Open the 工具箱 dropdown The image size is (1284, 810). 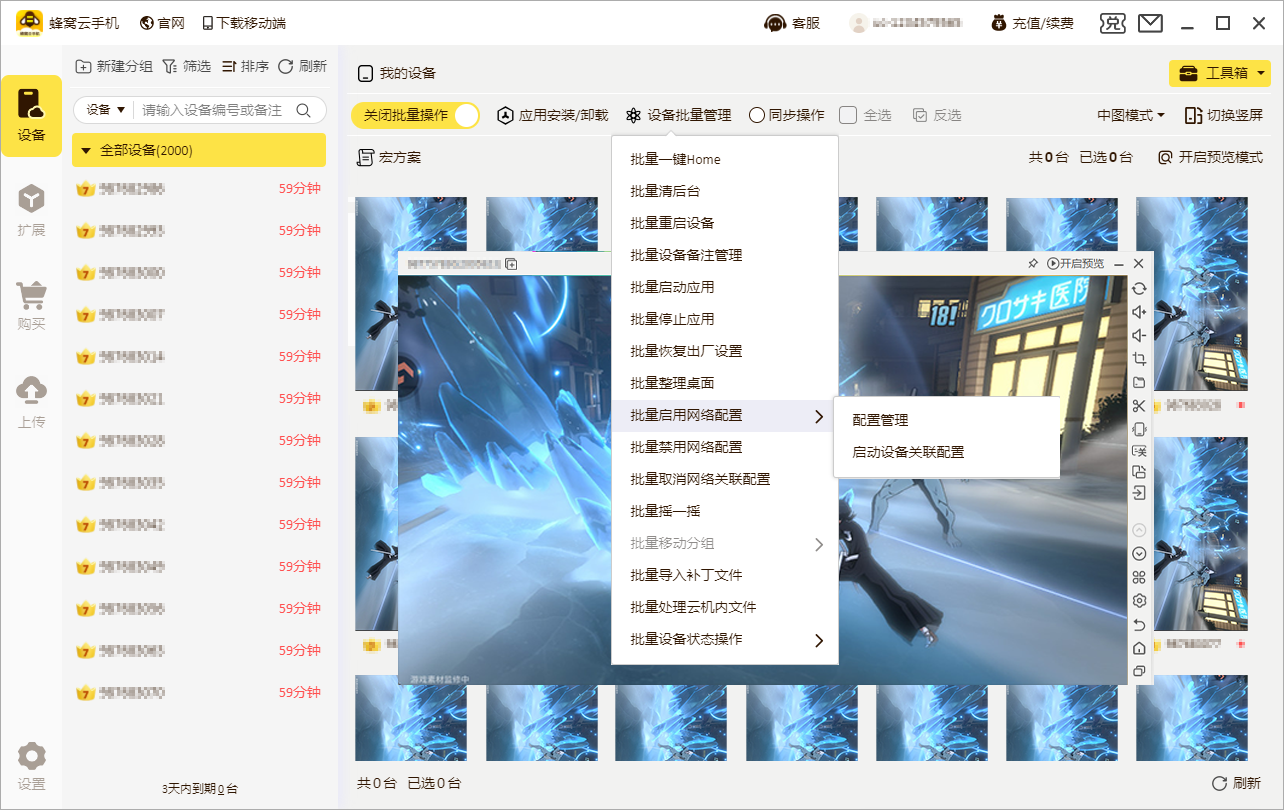[x=1220, y=73]
